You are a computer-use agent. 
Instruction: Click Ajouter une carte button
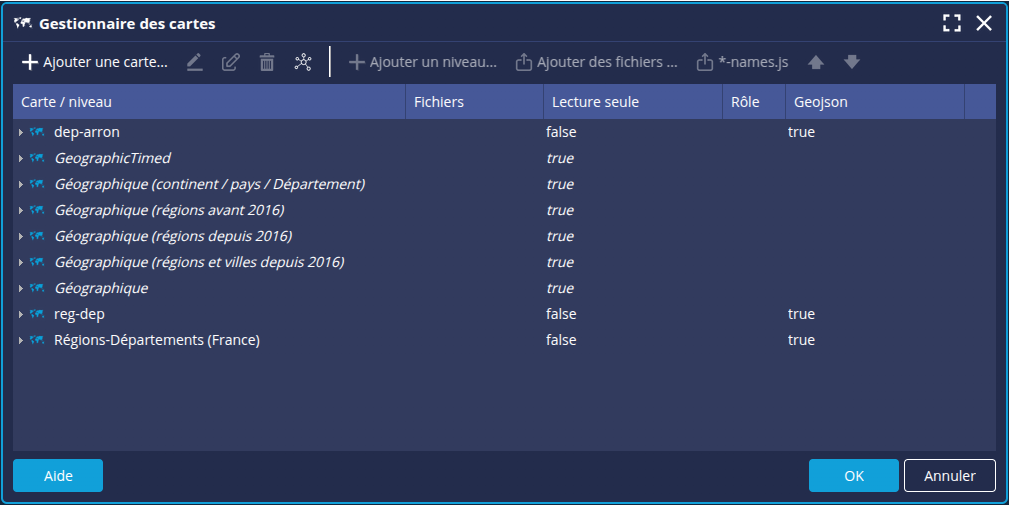95,62
